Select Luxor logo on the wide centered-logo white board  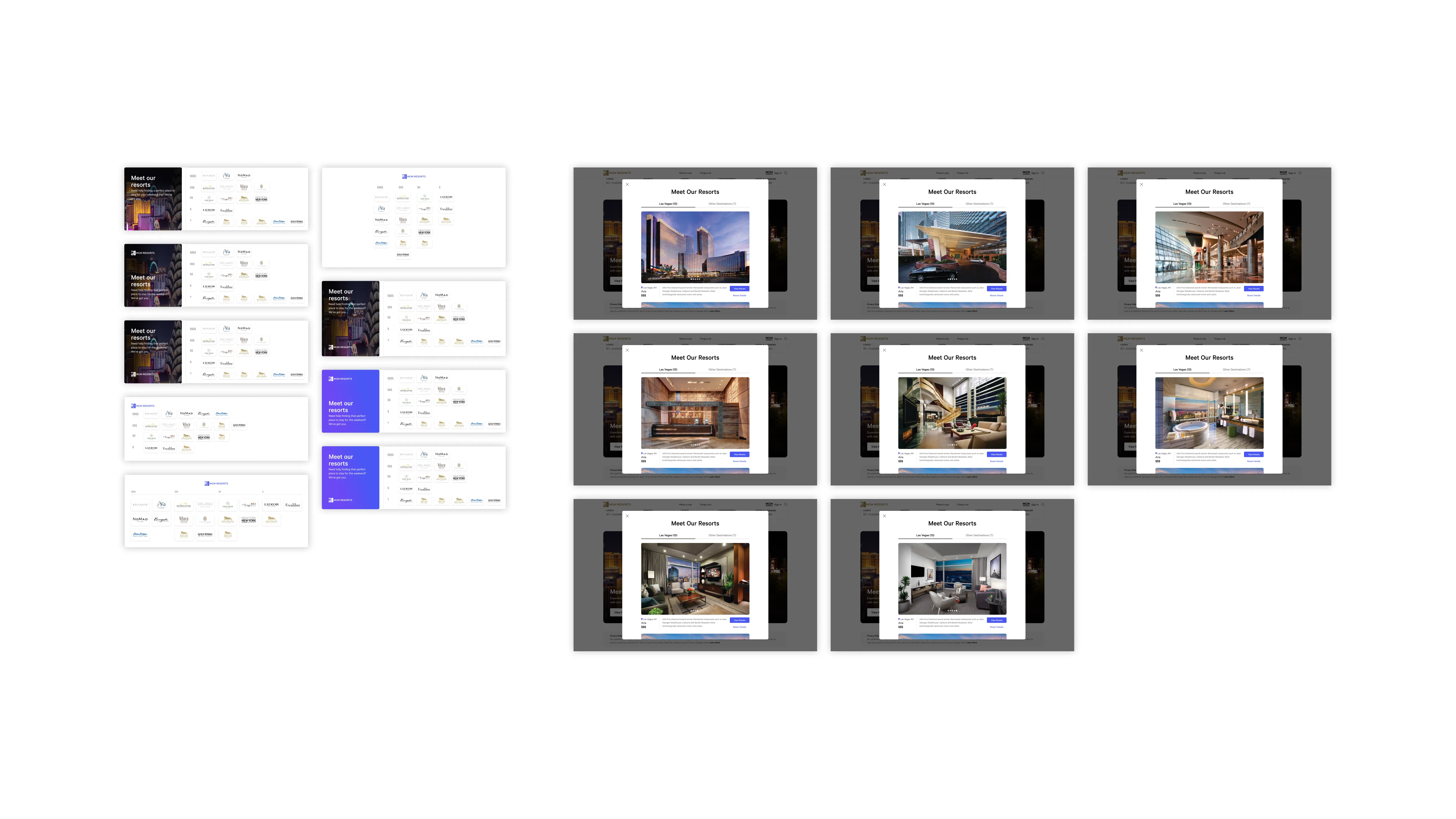coord(271,504)
